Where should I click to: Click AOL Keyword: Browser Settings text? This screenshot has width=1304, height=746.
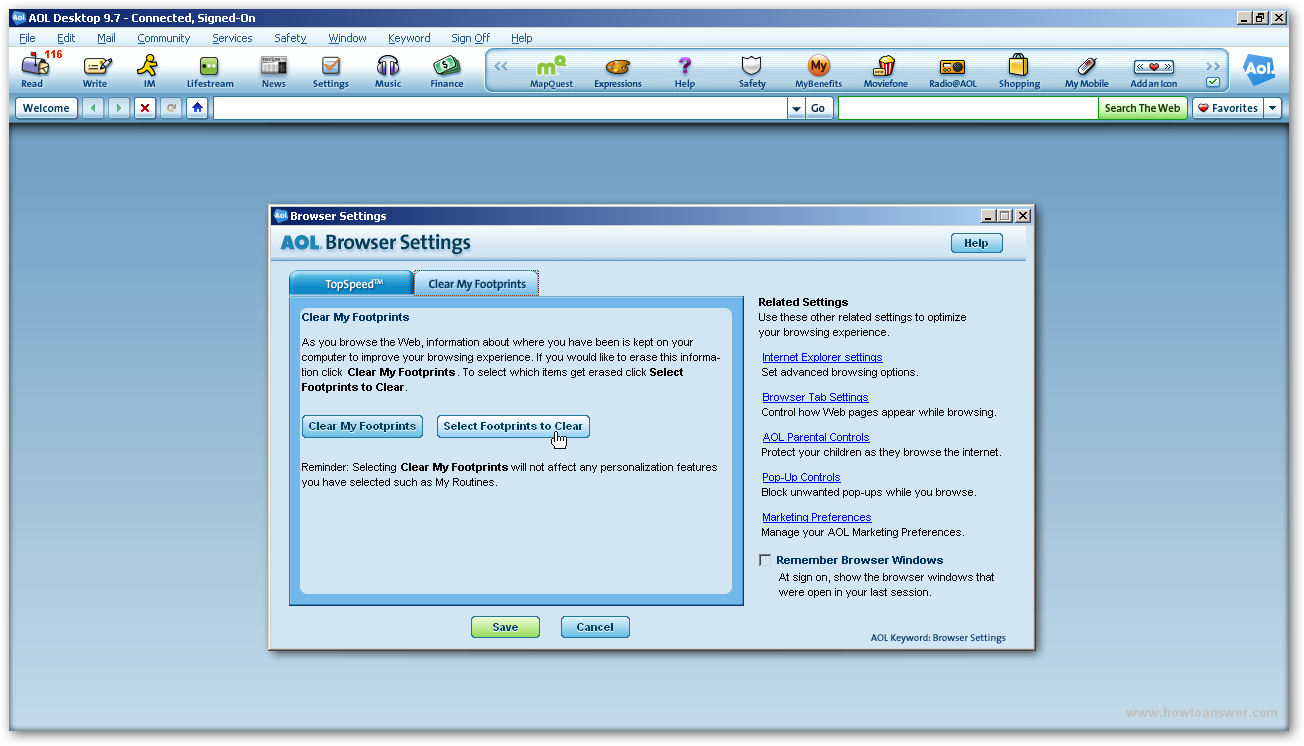pos(938,638)
